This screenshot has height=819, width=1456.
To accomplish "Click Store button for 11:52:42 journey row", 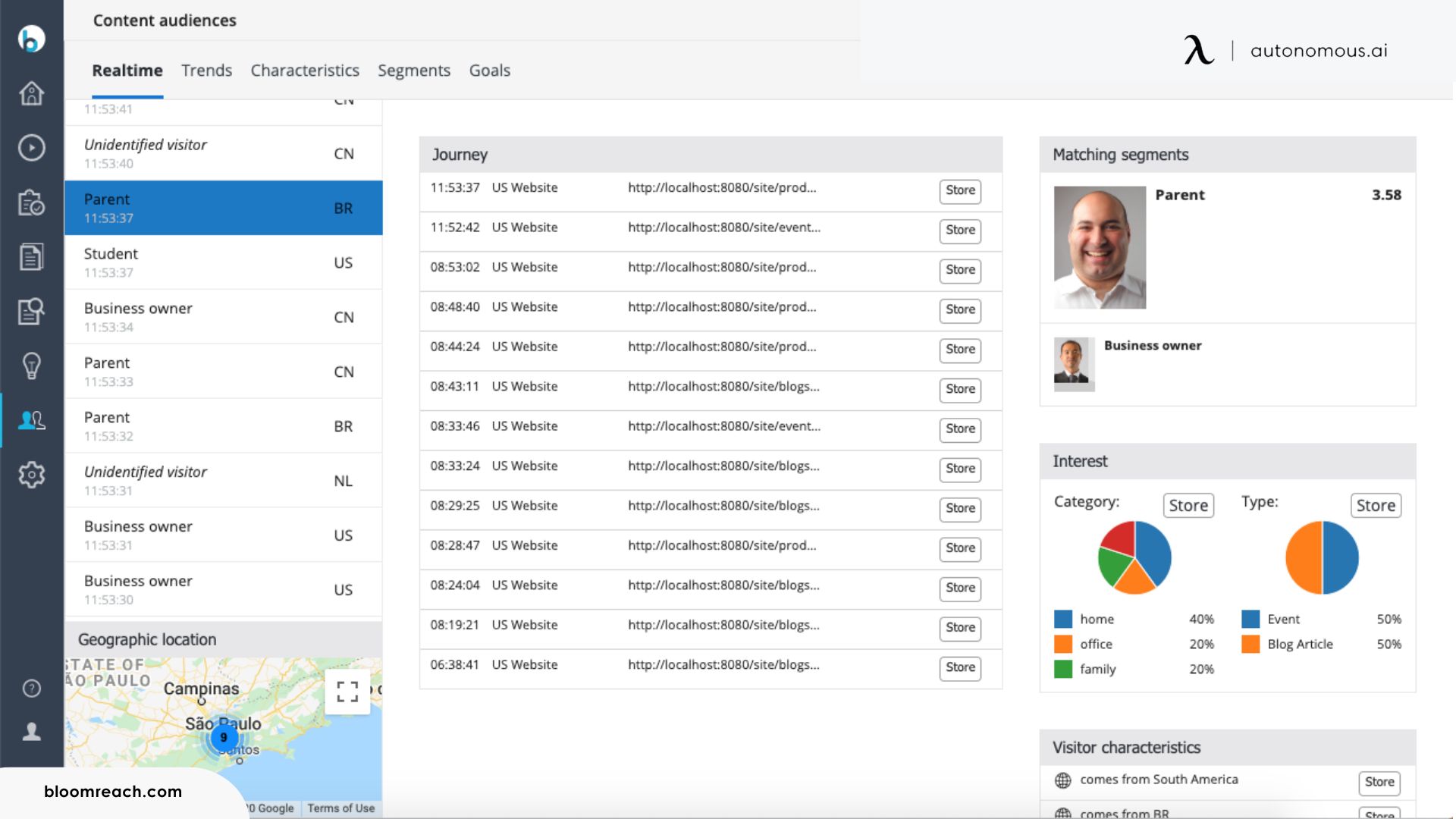I will (960, 231).
